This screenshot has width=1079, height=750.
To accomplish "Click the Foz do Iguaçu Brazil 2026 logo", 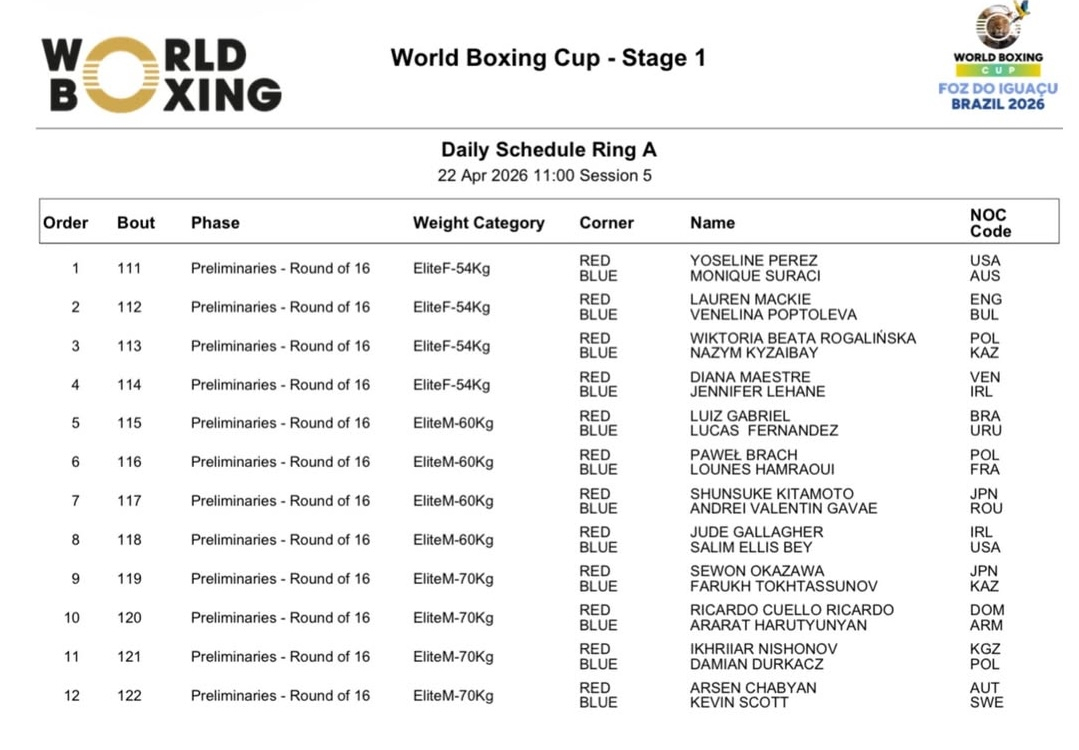I will (x=997, y=58).
